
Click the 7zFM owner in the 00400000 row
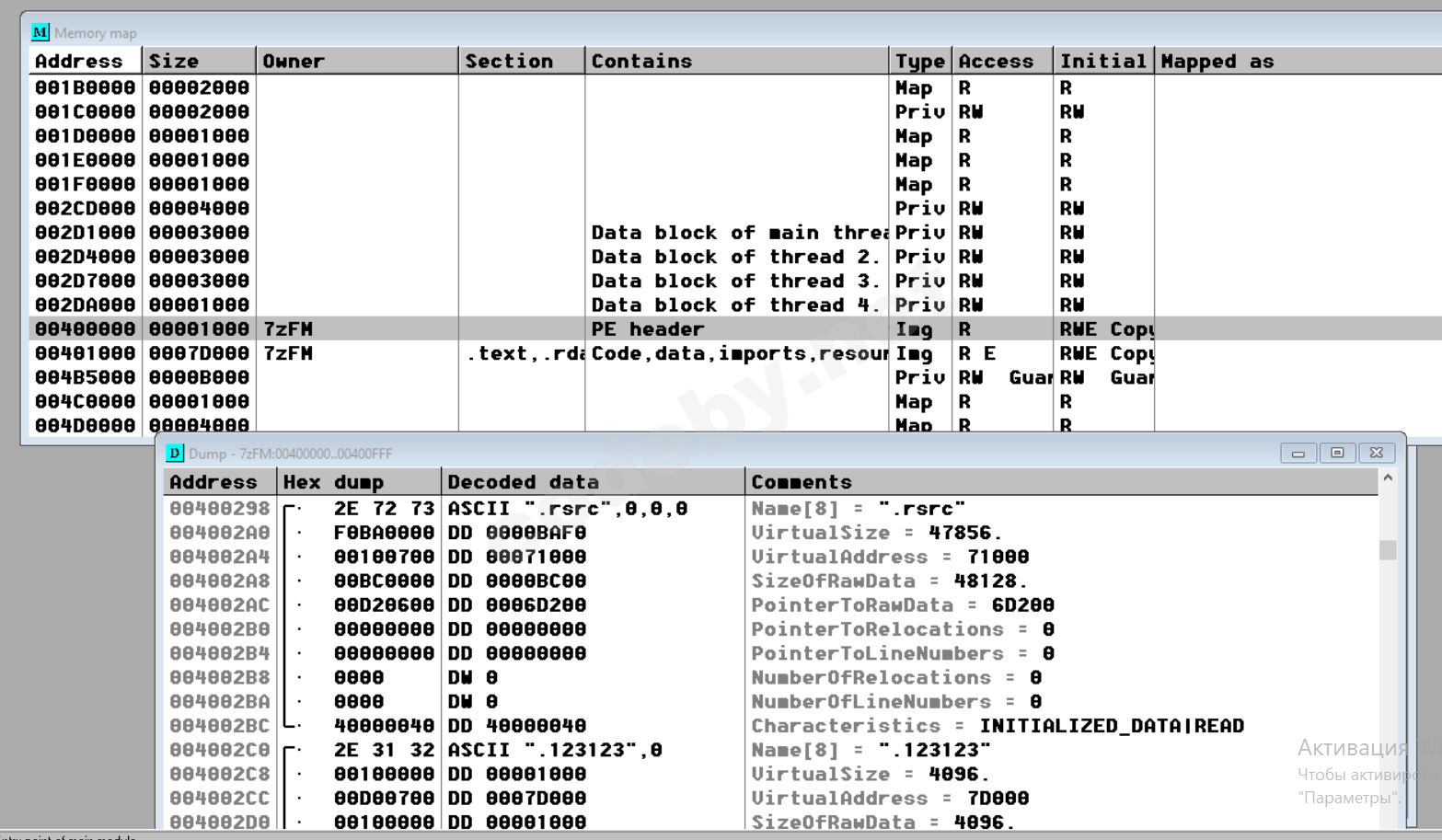288,329
